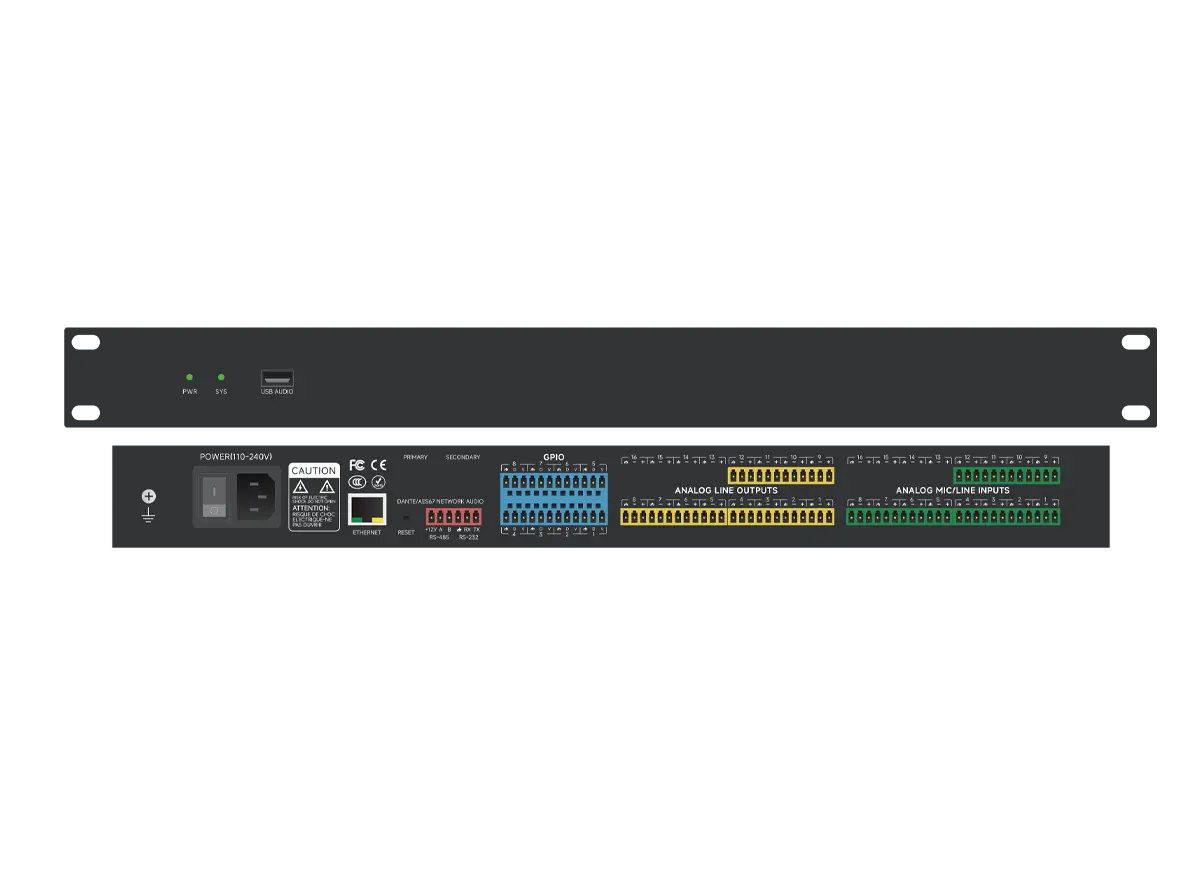Flip the power rocker switch
The height and width of the screenshot is (875, 1200).
(x=212, y=496)
